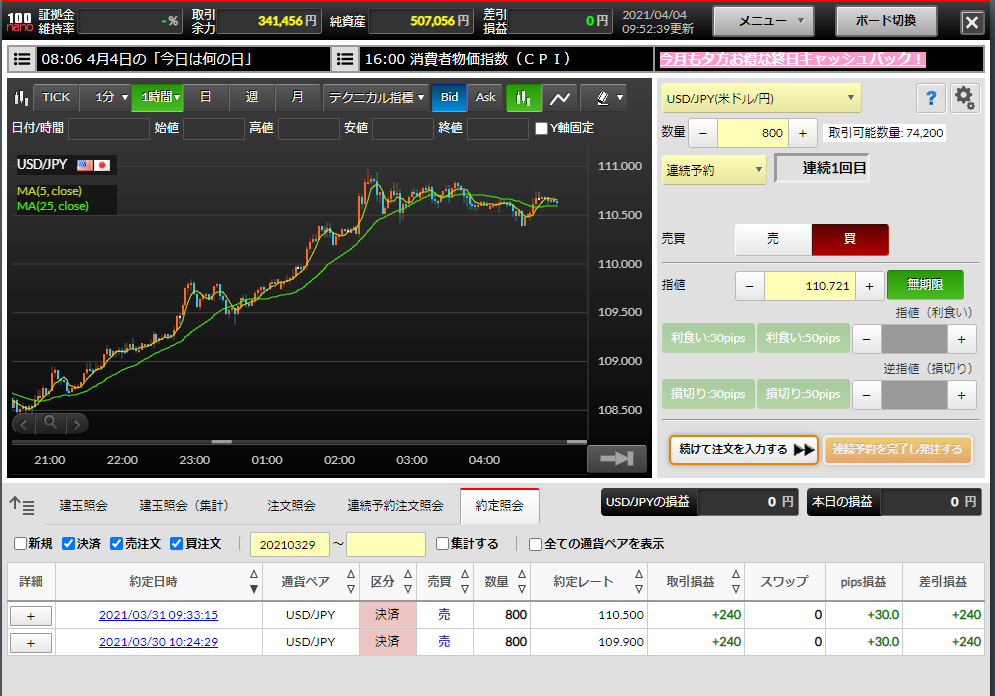This screenshot has height=696, width=995.
Task: Open 連続予約 order type dropdown
Action: coord(714,170)
